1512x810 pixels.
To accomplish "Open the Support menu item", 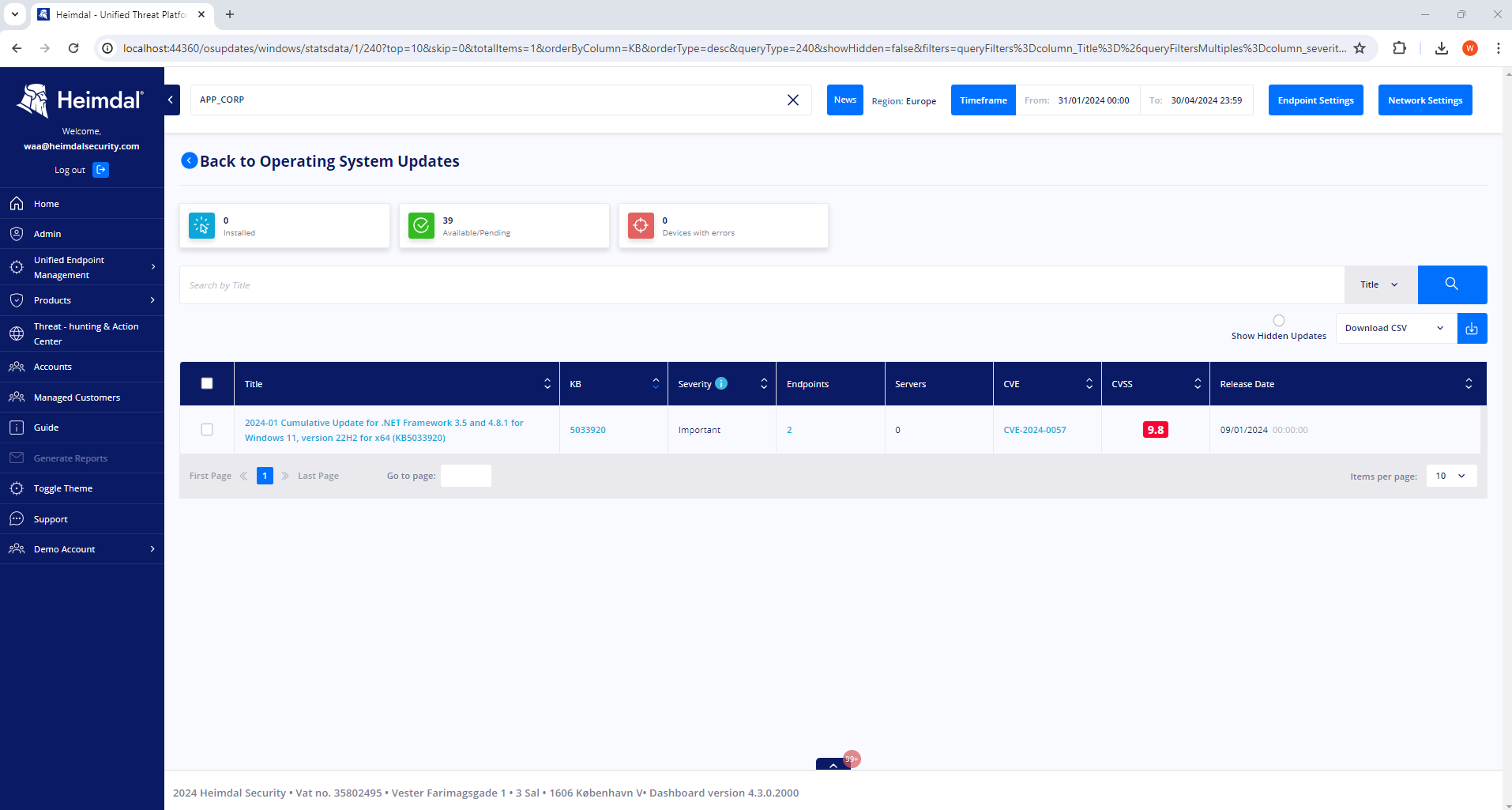I will click(x=82, y=519).
